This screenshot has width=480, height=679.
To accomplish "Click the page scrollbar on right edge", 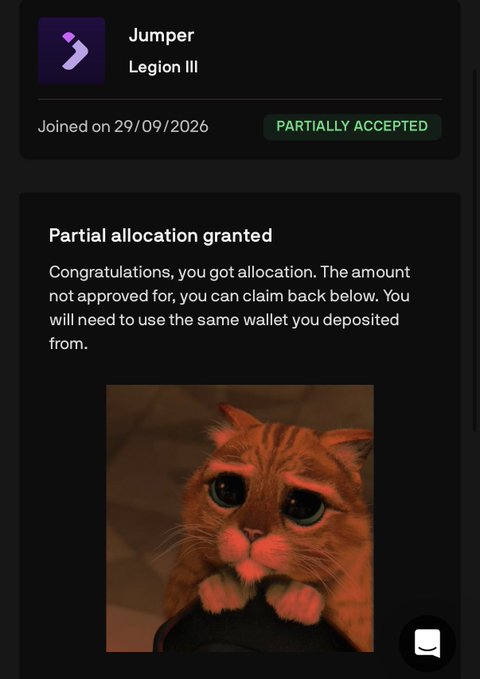I will (476, 249).
